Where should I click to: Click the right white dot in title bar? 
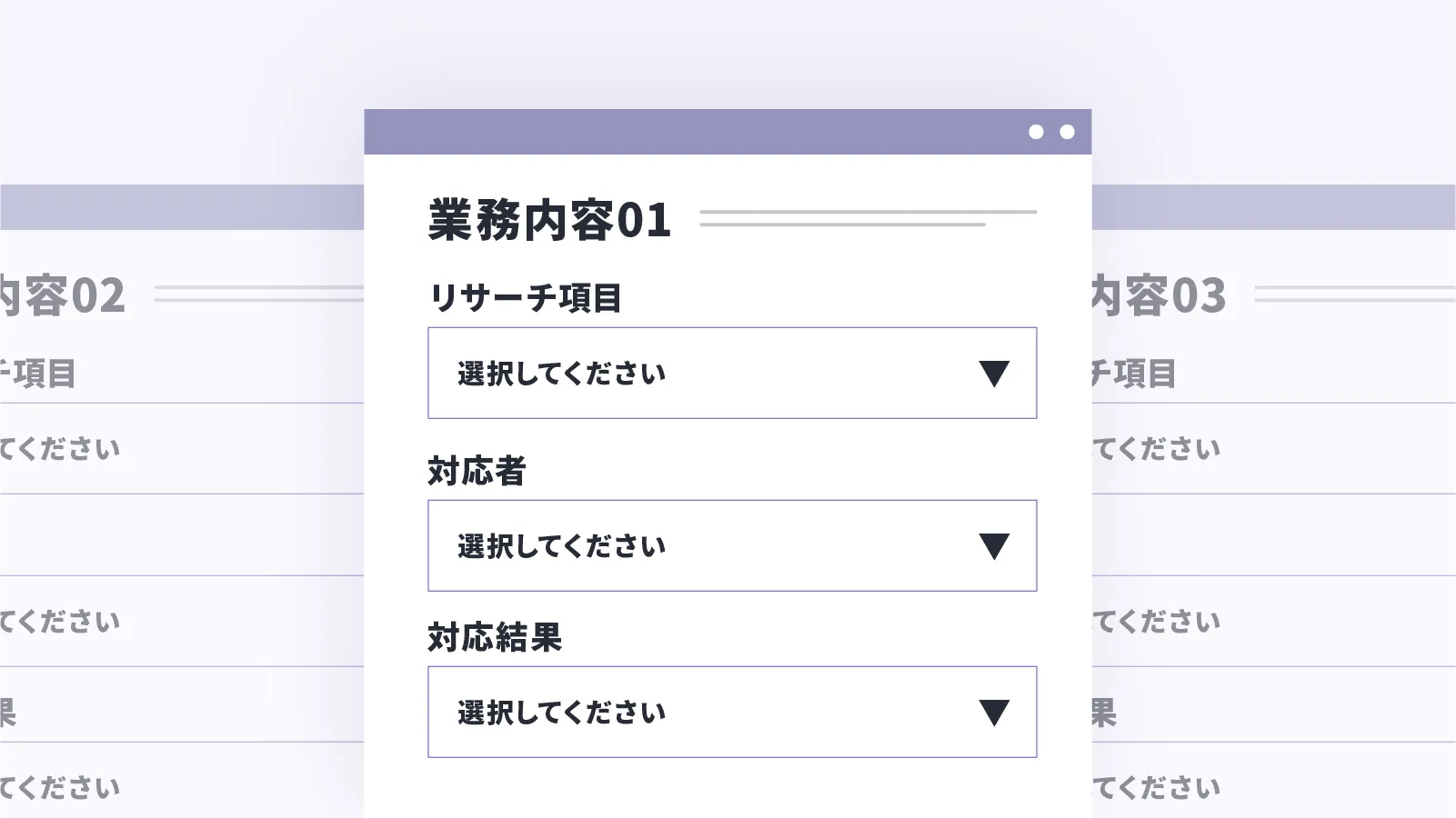click(1067, 132)
